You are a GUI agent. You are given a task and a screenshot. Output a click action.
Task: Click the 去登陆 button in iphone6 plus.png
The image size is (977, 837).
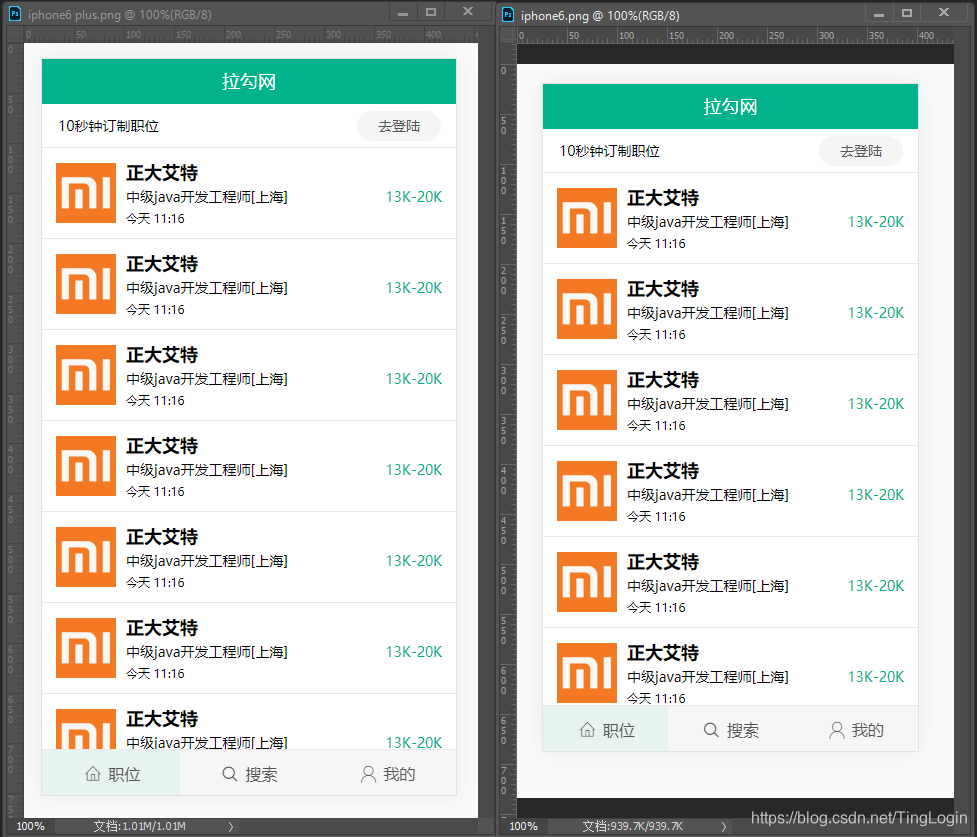coord(399,126)
